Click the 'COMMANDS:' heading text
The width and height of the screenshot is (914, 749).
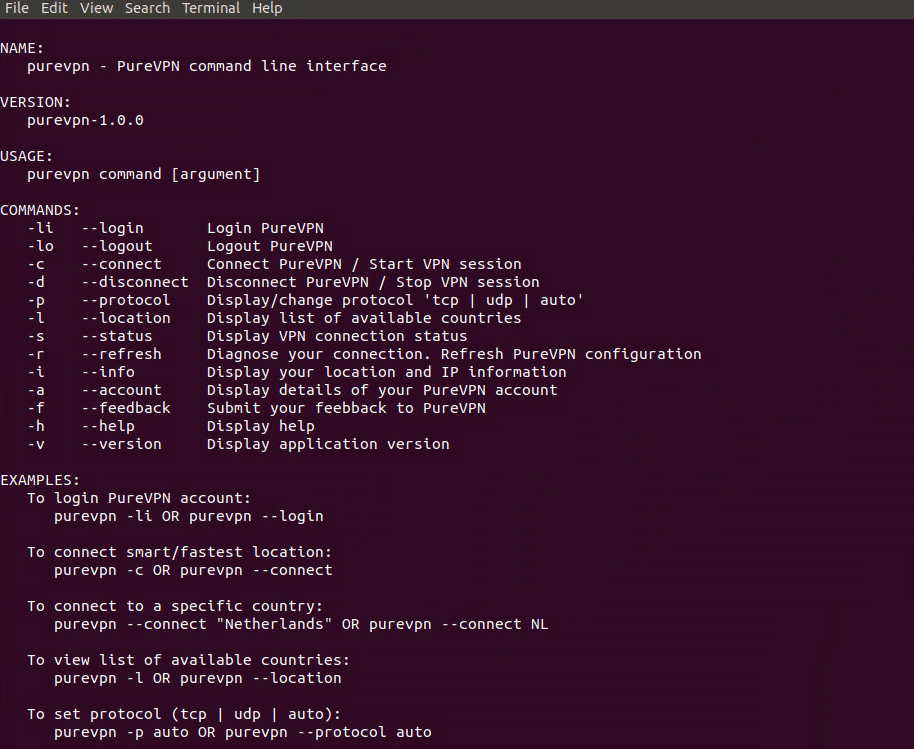(x=40, y=210)
